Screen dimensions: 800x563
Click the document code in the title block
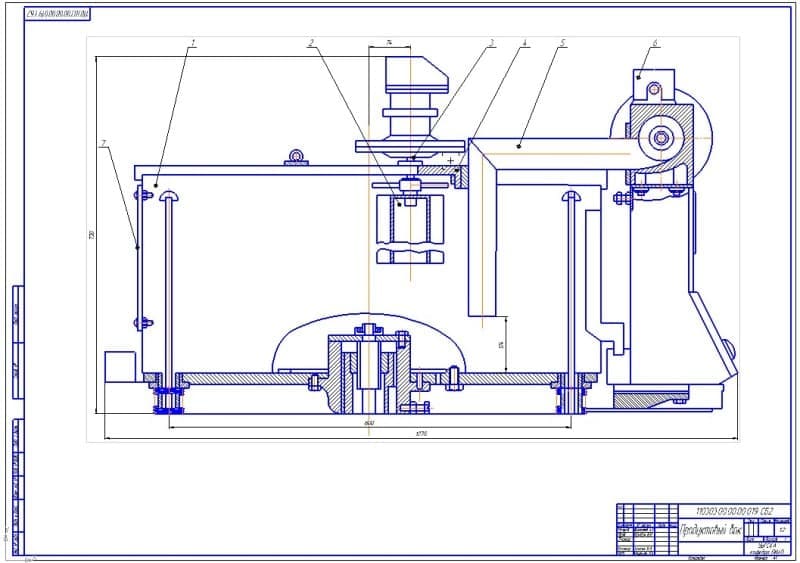coord(734,511)
